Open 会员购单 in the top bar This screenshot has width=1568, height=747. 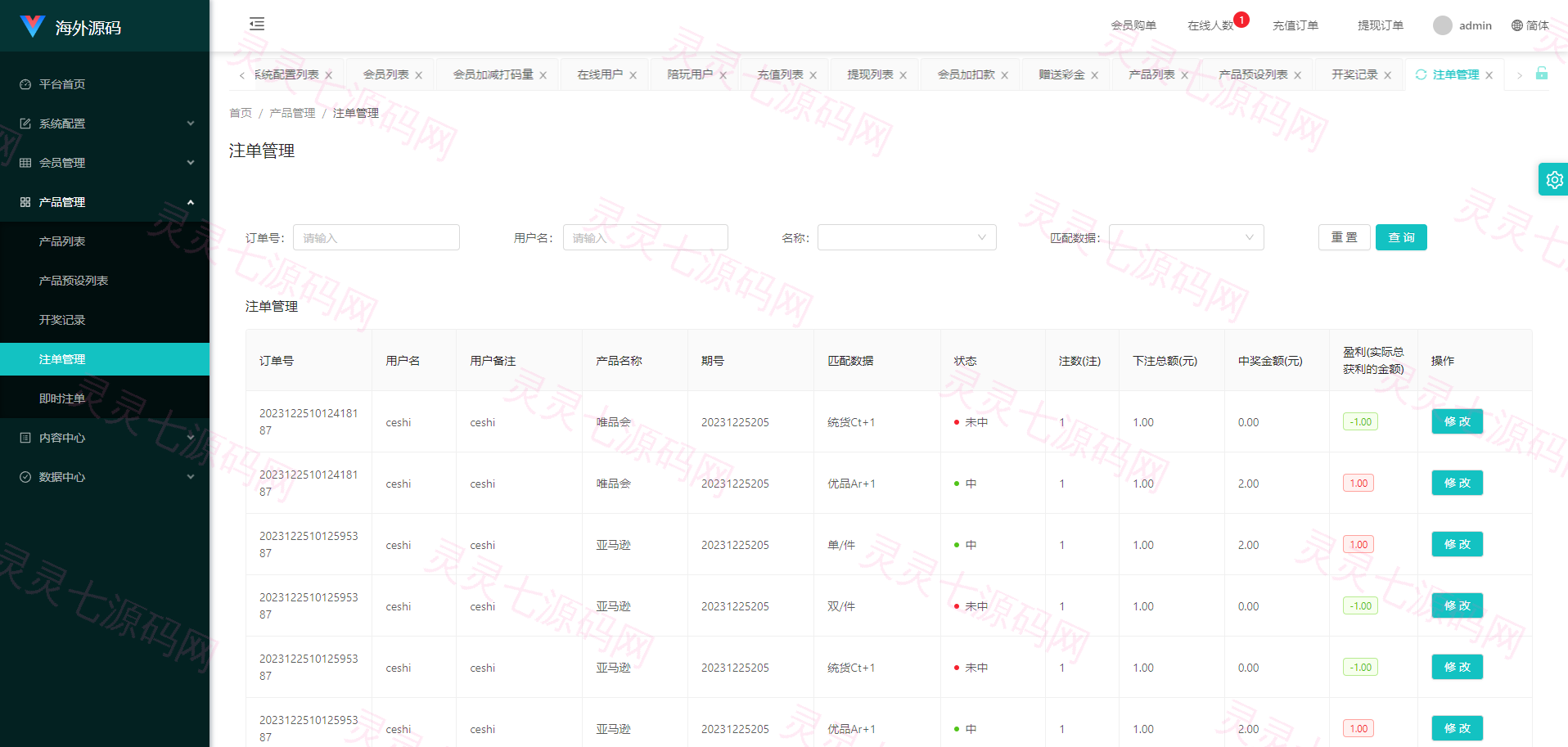coord(1133,25)
